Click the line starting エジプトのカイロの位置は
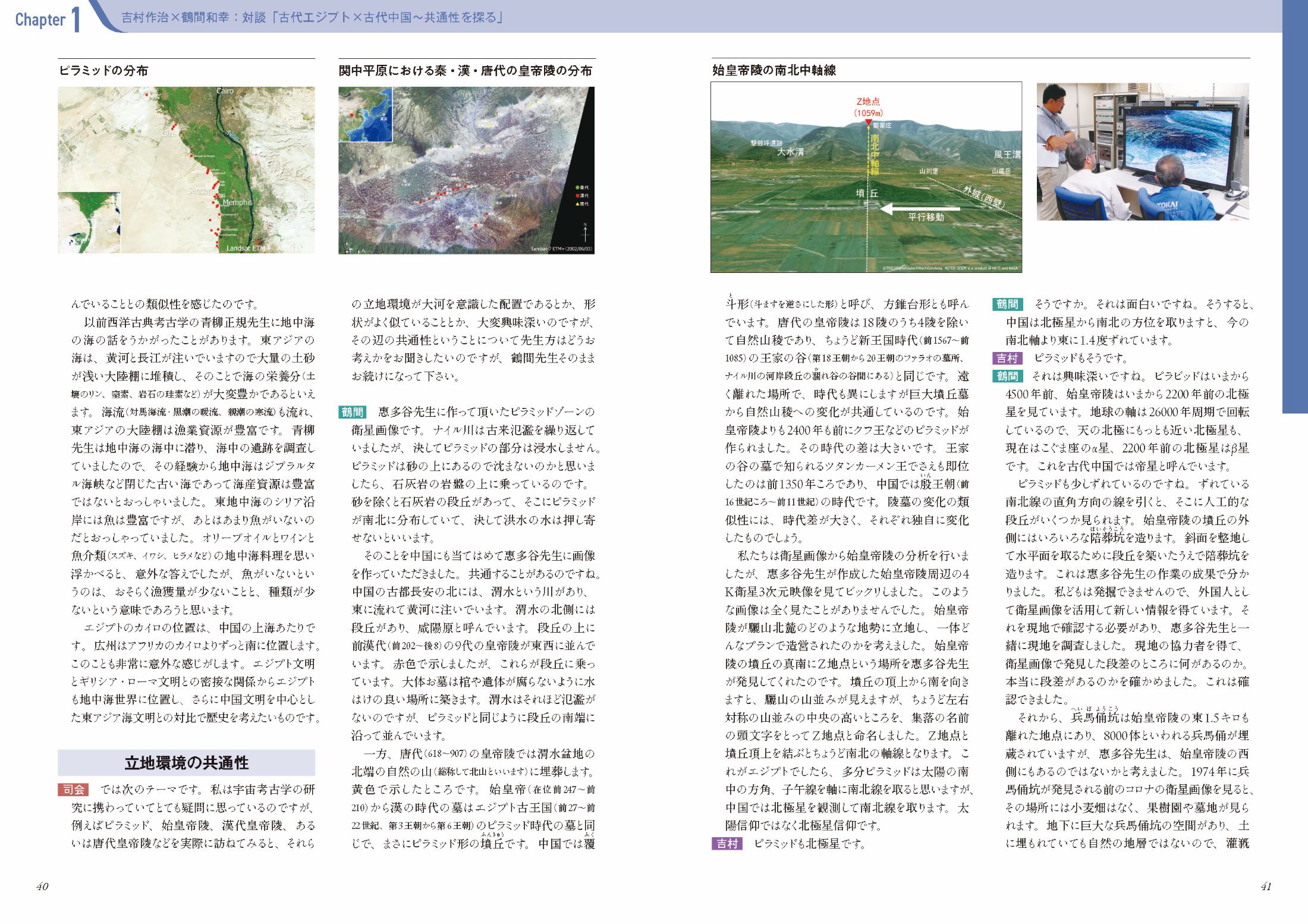Viewport: 1308px width, 924px height. tap(199, 628)
